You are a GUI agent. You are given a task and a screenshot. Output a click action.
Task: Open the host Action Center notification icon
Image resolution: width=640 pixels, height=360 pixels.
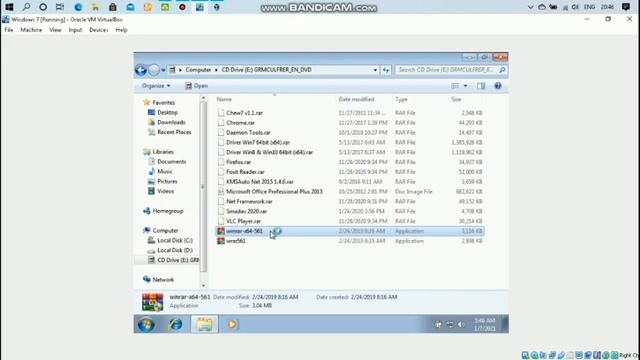pos(626,7)
